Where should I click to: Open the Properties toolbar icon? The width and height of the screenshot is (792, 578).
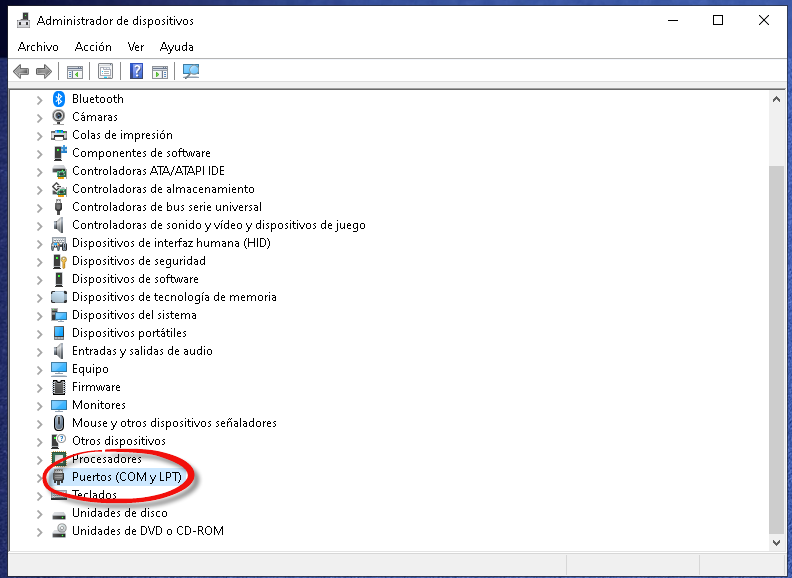106,71
